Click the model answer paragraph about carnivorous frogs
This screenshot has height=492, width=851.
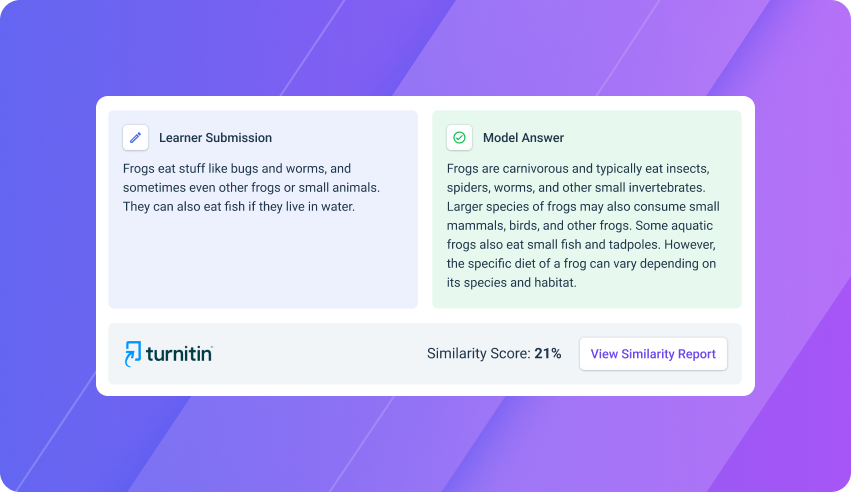(x=583, y=225)
